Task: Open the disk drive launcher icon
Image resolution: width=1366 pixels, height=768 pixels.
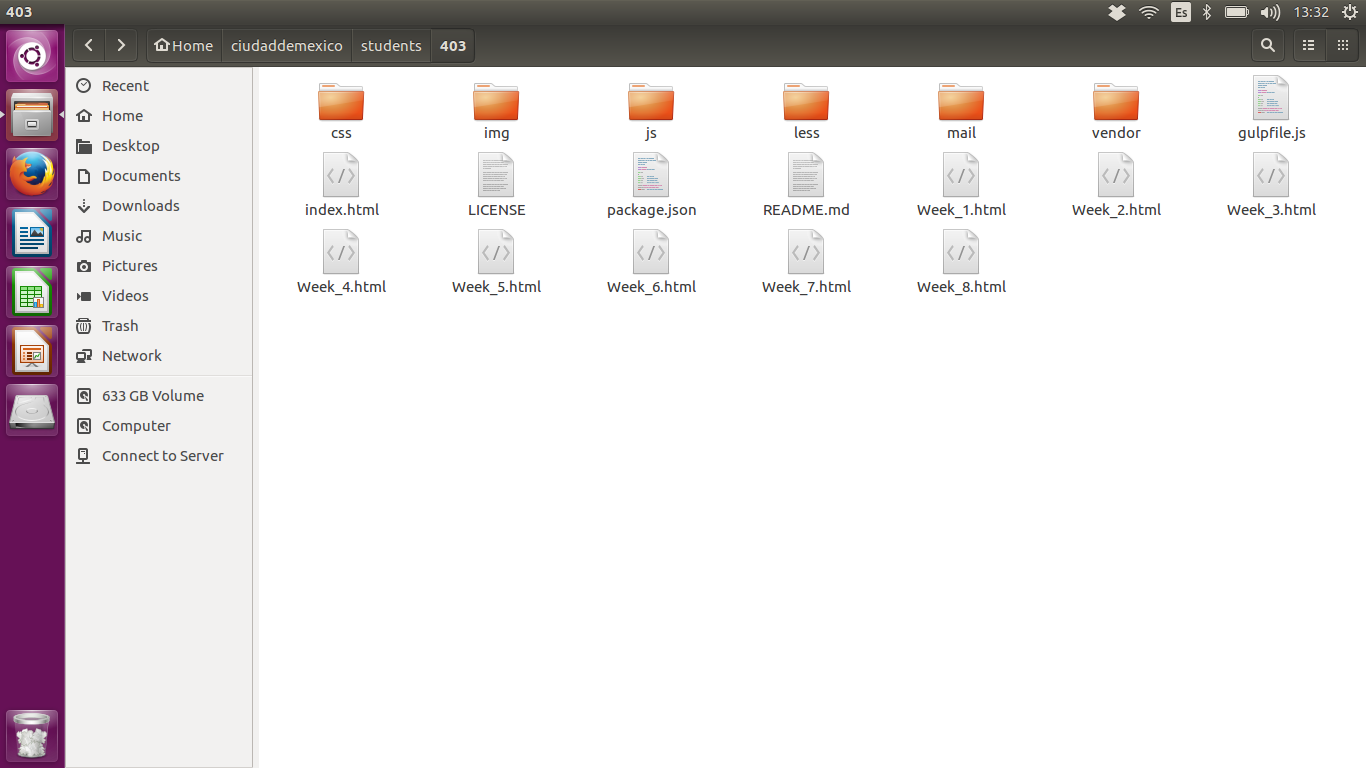Action: (x=32, y=410)
